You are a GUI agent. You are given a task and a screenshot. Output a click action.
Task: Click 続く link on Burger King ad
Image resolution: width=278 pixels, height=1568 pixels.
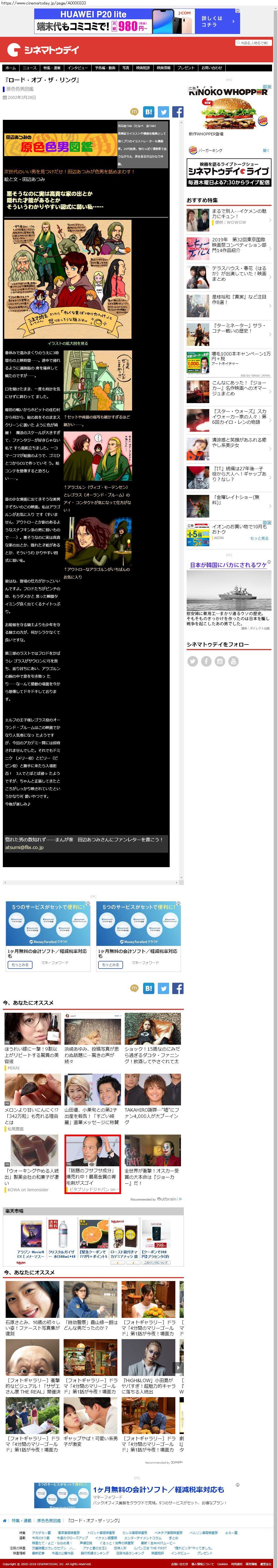point(266,150)
